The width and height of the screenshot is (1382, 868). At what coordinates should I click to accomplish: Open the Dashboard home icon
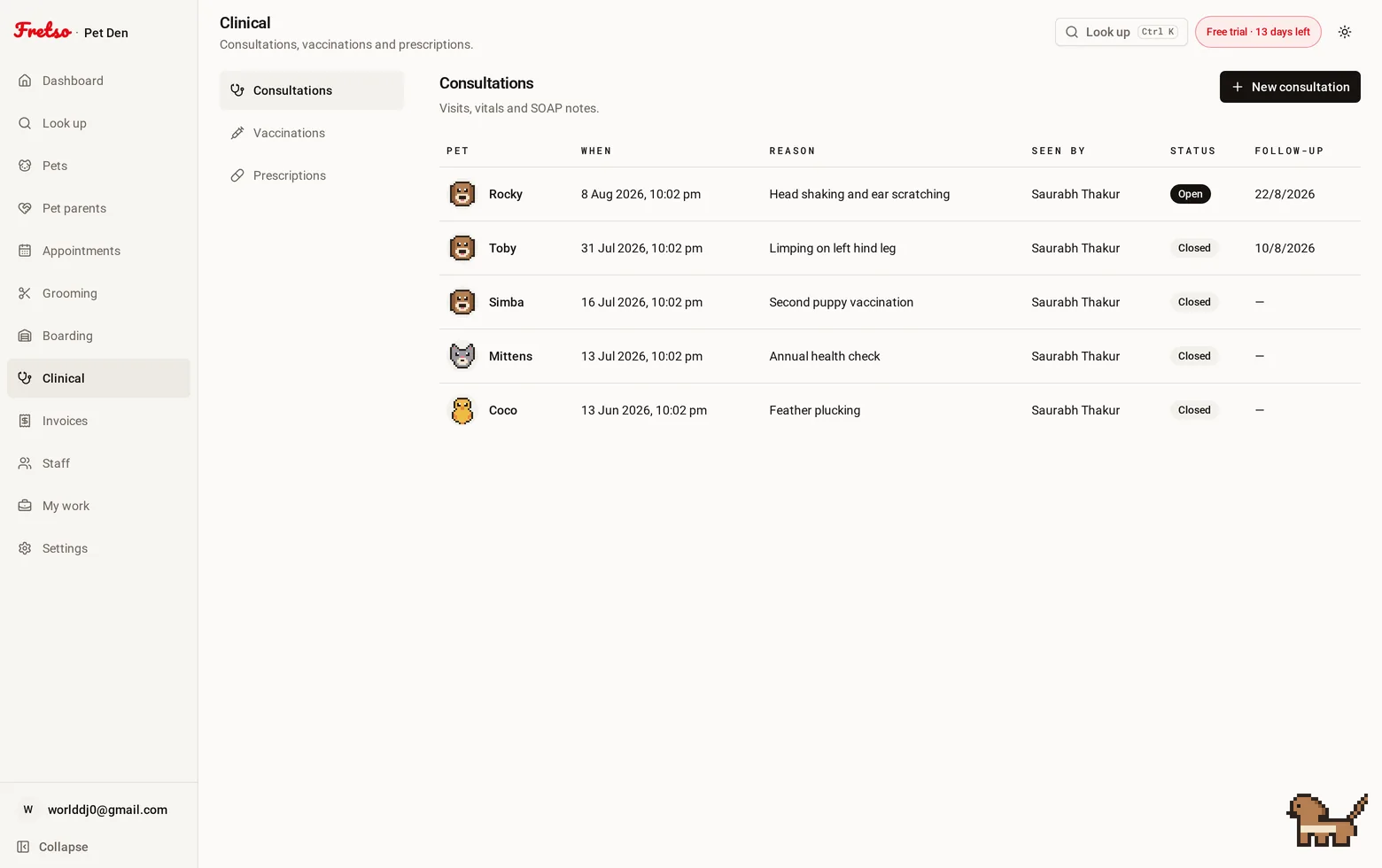click(25, 81)
